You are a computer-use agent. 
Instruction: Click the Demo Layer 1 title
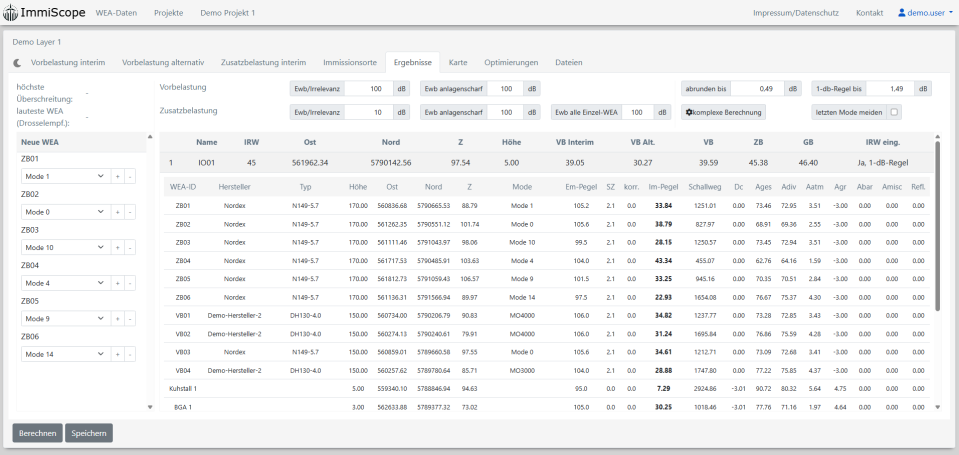point(37,42)
